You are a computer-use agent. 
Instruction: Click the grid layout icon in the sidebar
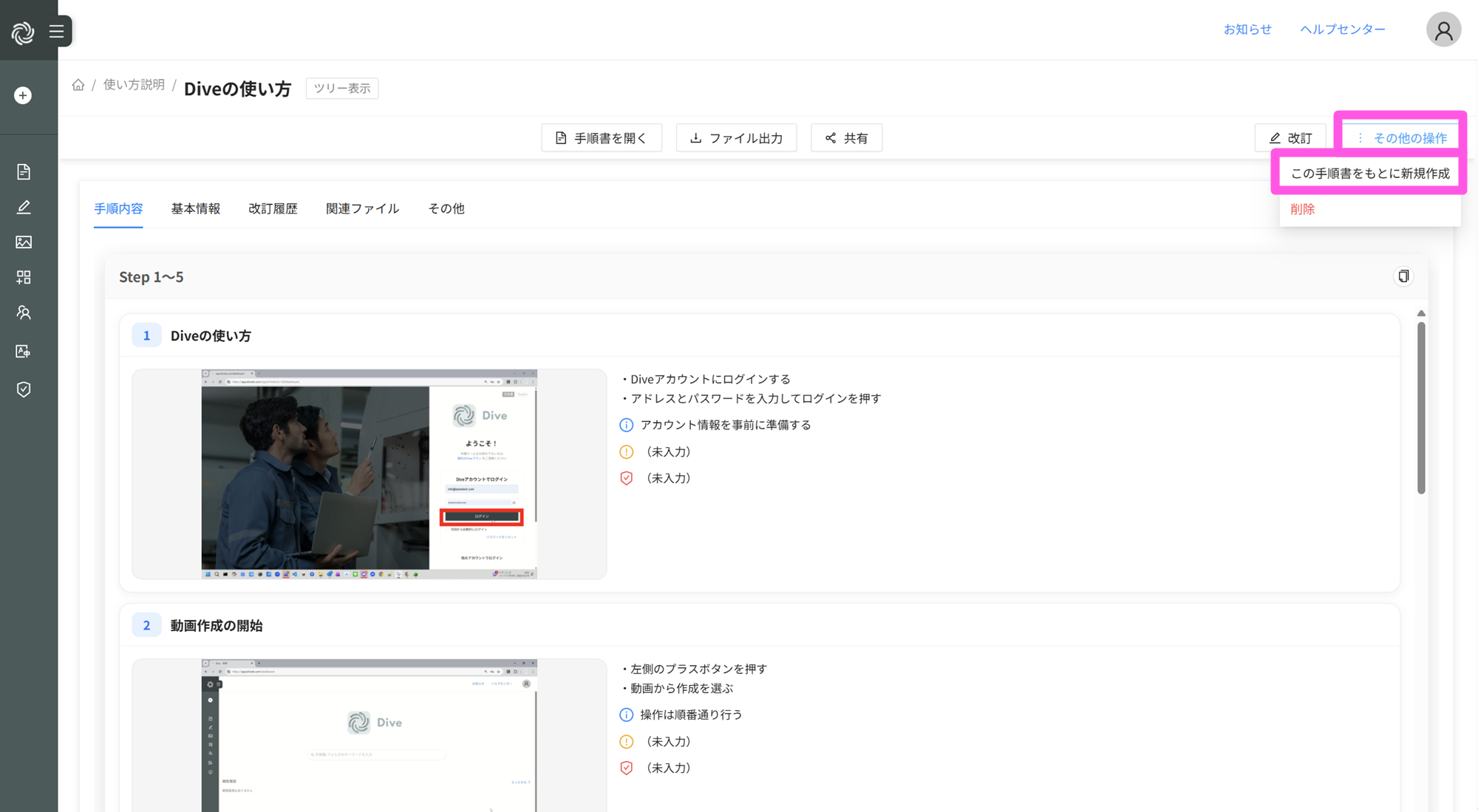[24, 277]
